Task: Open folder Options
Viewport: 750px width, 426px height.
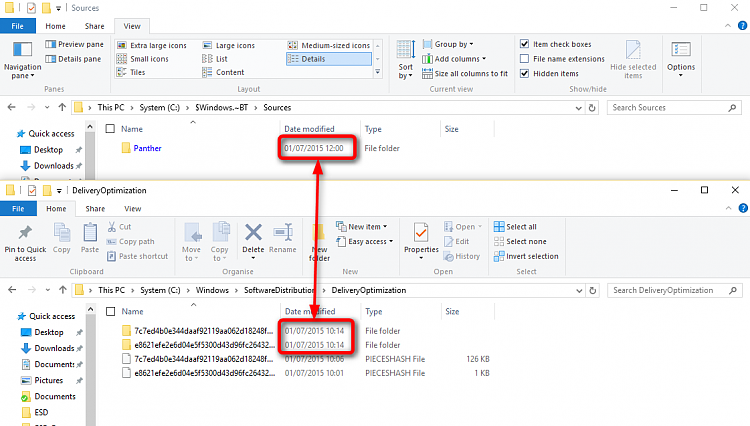Action: tap(681, 60)
